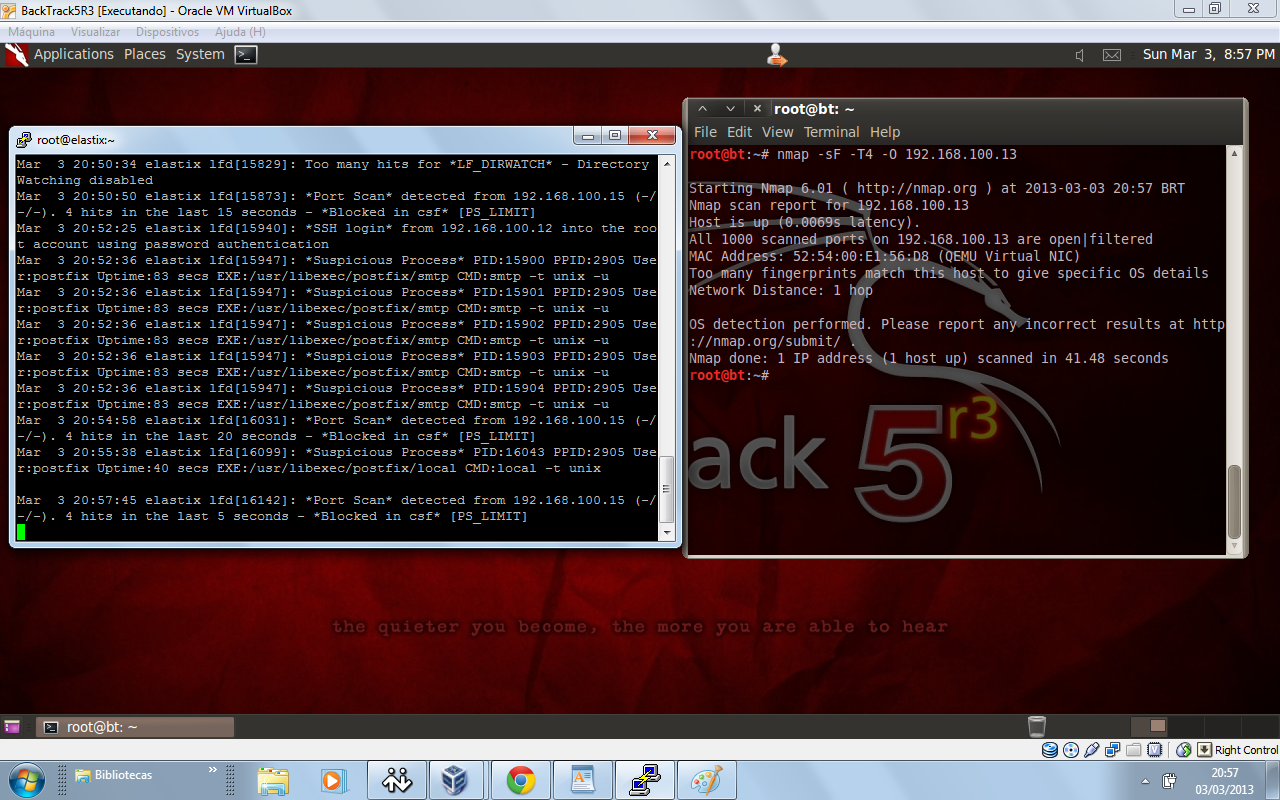Open the terminal Edit menu

(739, 132)
